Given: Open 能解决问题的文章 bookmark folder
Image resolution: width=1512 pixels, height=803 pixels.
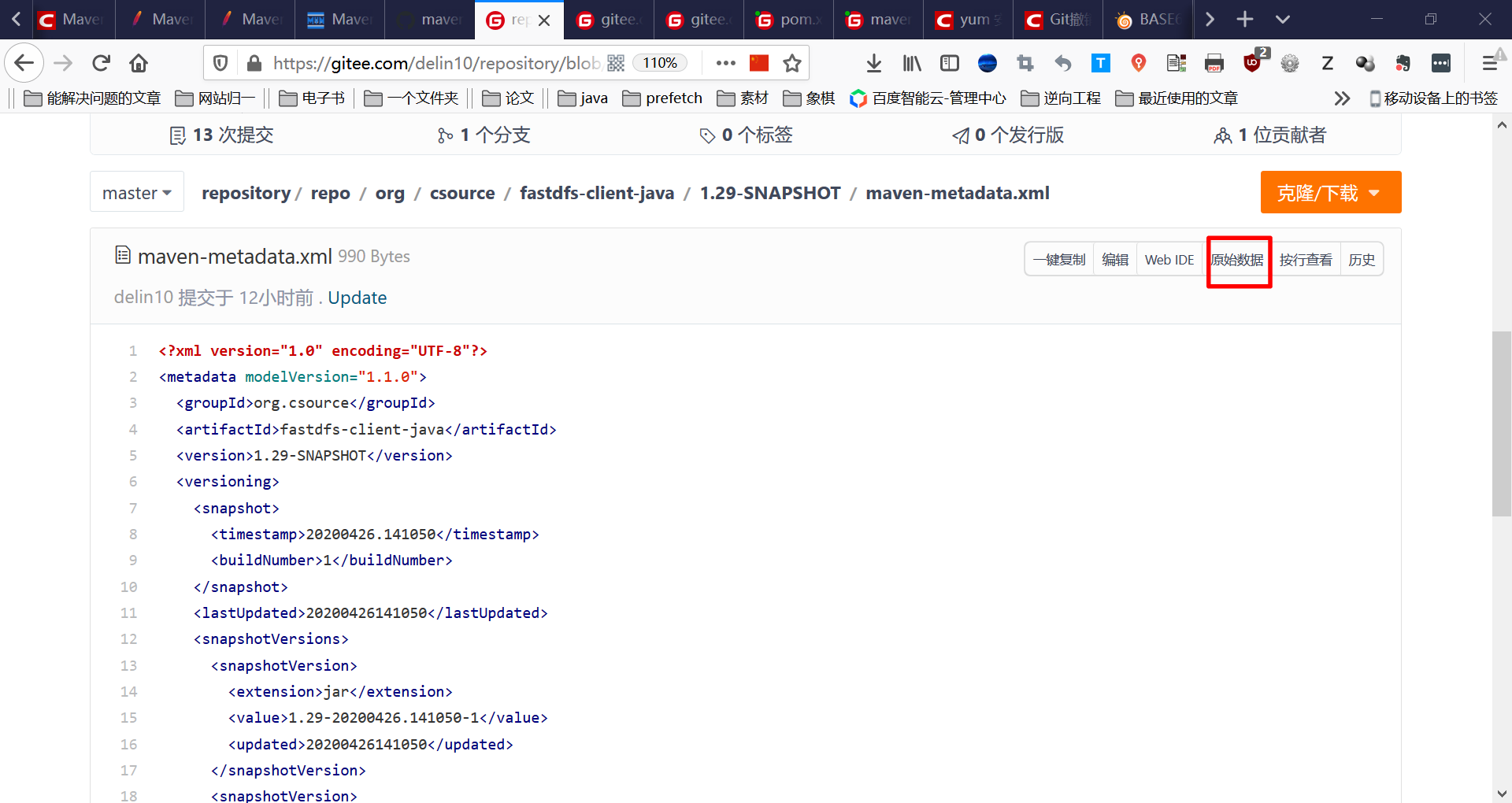Looking at the screenshot, I should (x=92, y=98).
